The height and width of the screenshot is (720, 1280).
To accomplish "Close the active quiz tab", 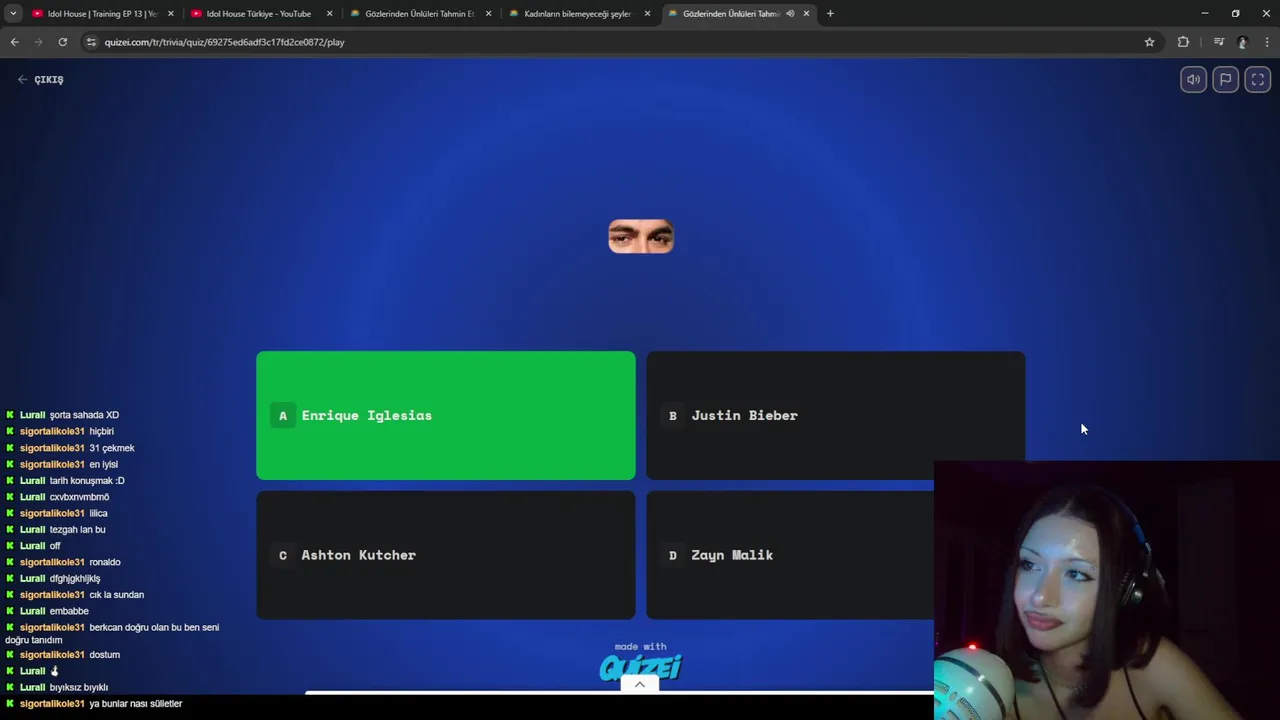I will (x=806, y=14).
